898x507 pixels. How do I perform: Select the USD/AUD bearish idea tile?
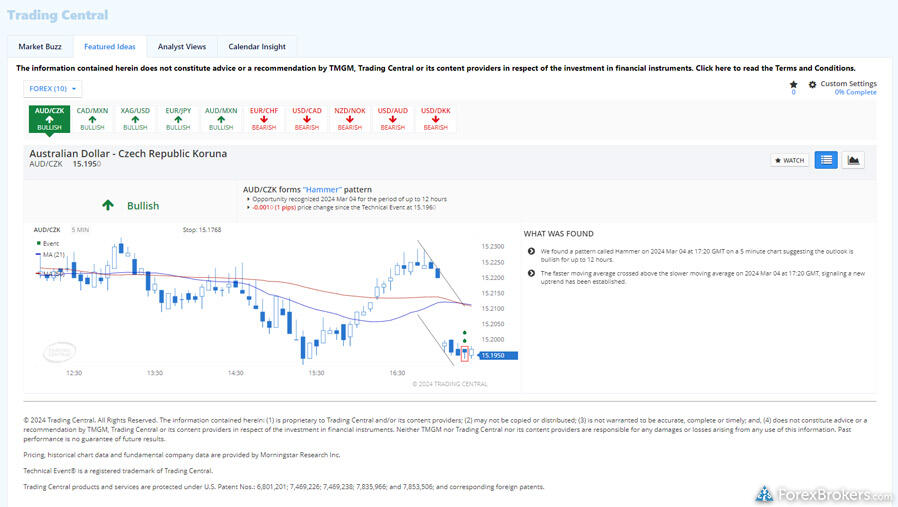coord(393,119)
